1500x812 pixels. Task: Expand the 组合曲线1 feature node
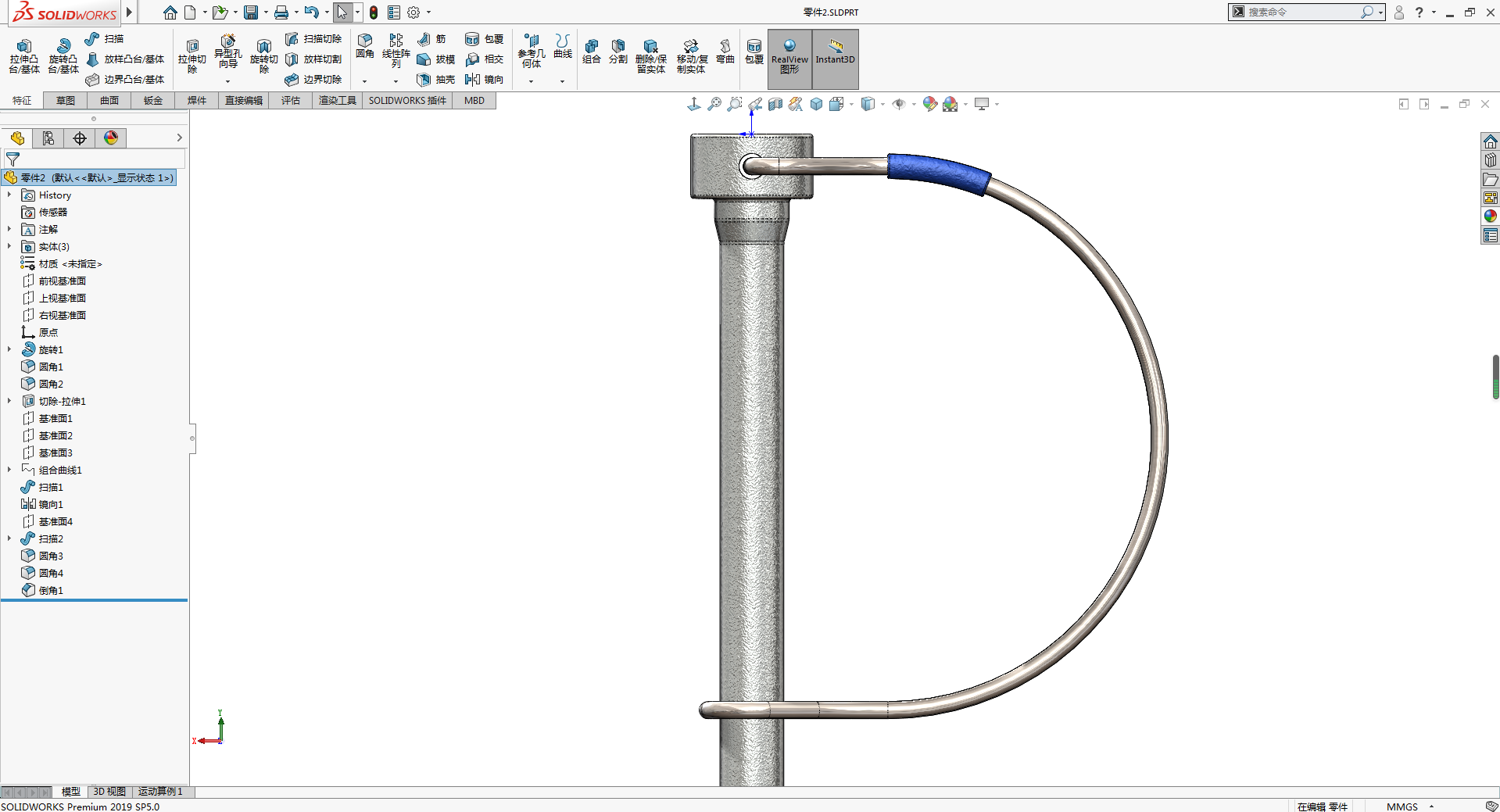[9, 470]
